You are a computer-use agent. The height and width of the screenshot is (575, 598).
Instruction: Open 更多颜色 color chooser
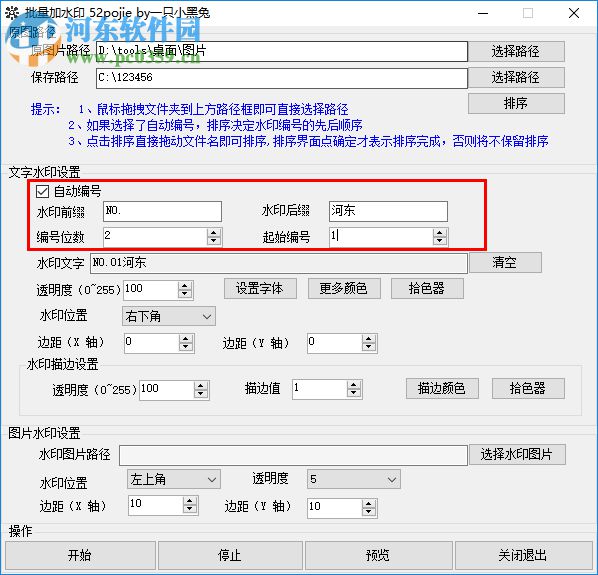[x=344, y=289]
